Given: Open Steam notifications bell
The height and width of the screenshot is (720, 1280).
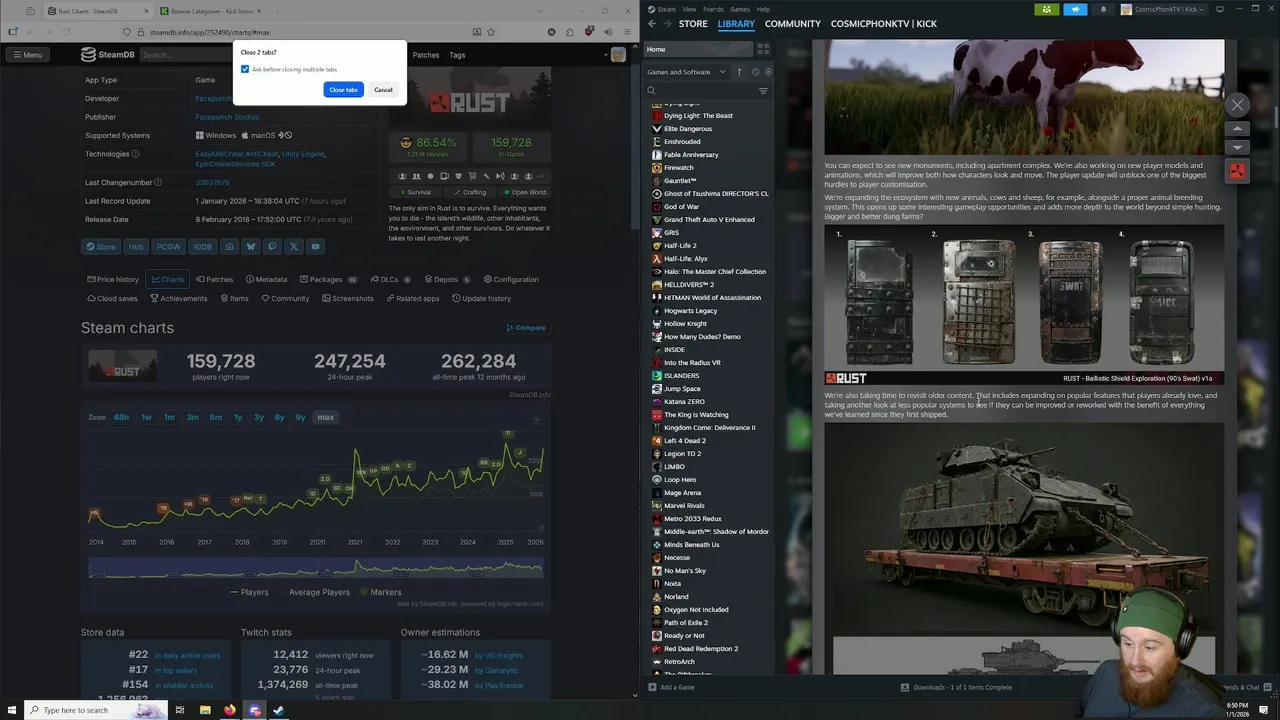Looking at the screenshot, I should click(1103, 9).
